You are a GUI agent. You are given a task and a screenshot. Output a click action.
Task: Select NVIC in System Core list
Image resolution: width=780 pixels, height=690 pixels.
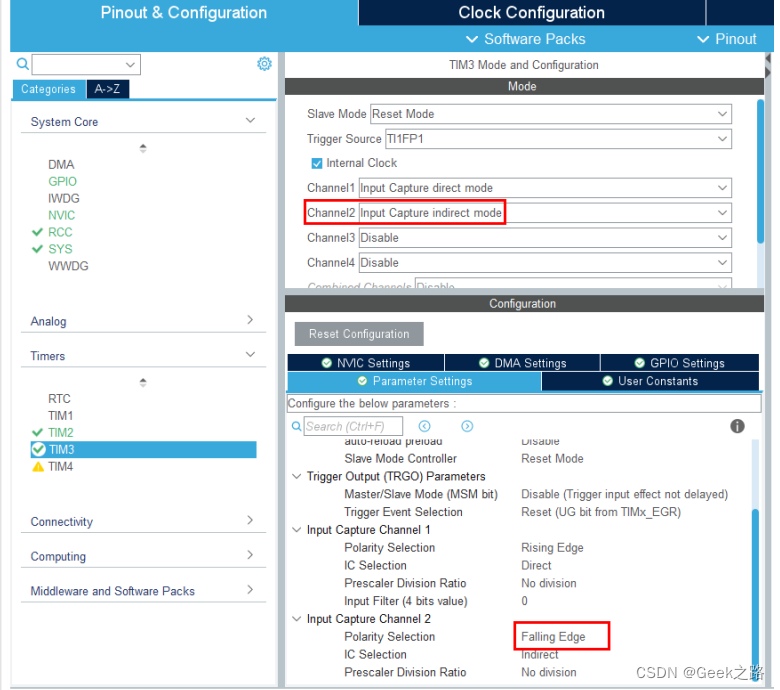(x=61, y=215)
